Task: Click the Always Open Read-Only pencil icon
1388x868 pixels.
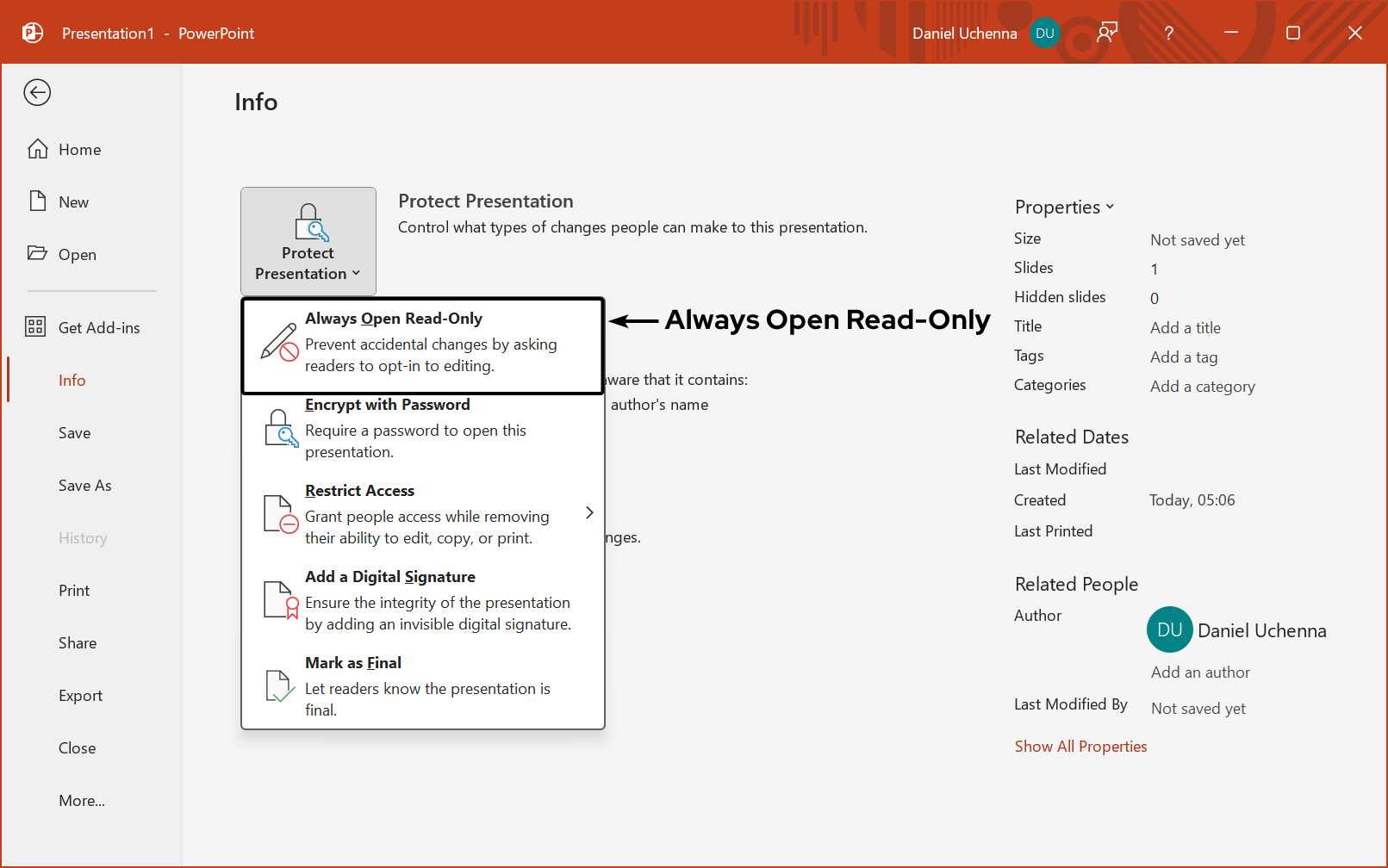Action: click(x=280, y=344)
